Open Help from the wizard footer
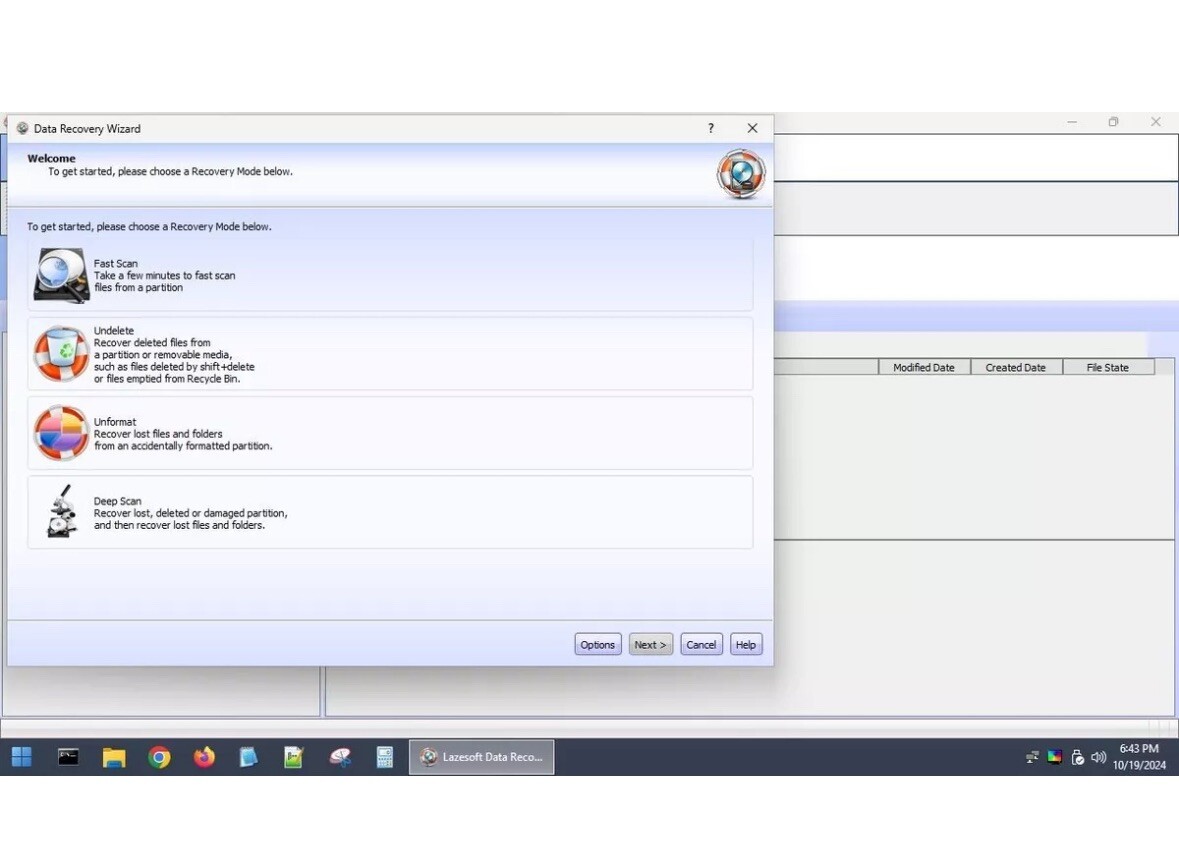1179x864 pixels. coord(746,644)
